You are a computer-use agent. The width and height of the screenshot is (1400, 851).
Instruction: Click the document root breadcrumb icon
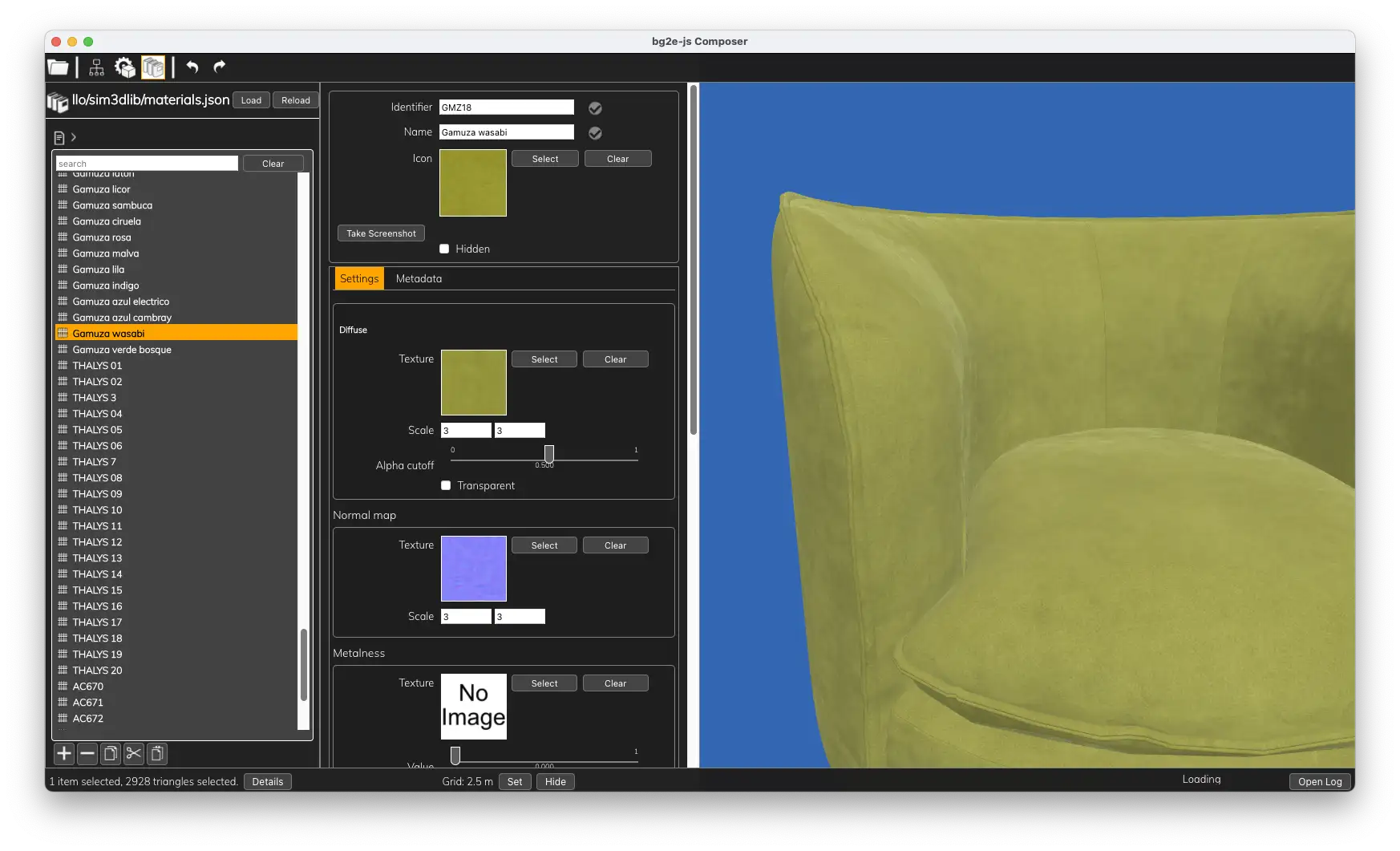coord(59,137)
